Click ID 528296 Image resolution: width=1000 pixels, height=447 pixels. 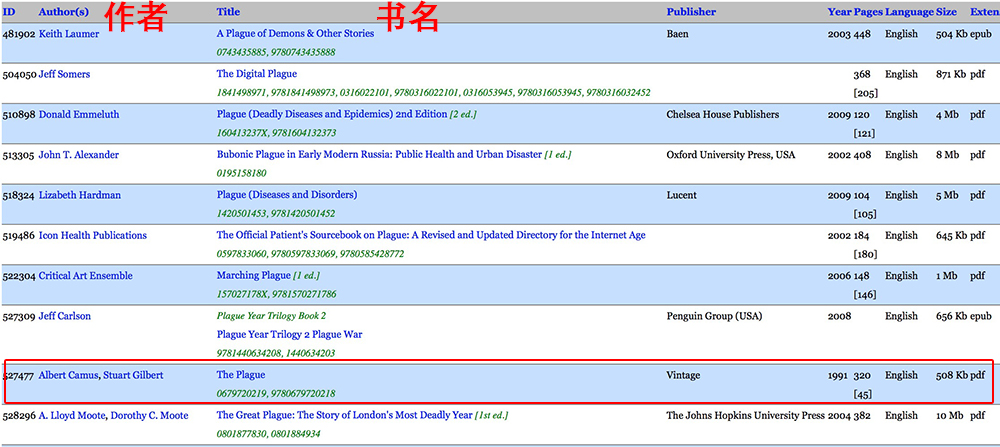click(19, 415)
